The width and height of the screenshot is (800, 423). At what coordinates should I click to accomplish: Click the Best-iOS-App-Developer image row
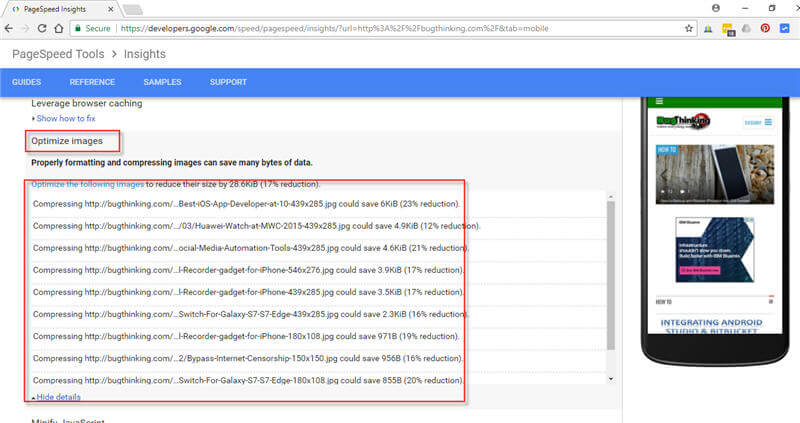pyautogui.click(x=246, y=204)
